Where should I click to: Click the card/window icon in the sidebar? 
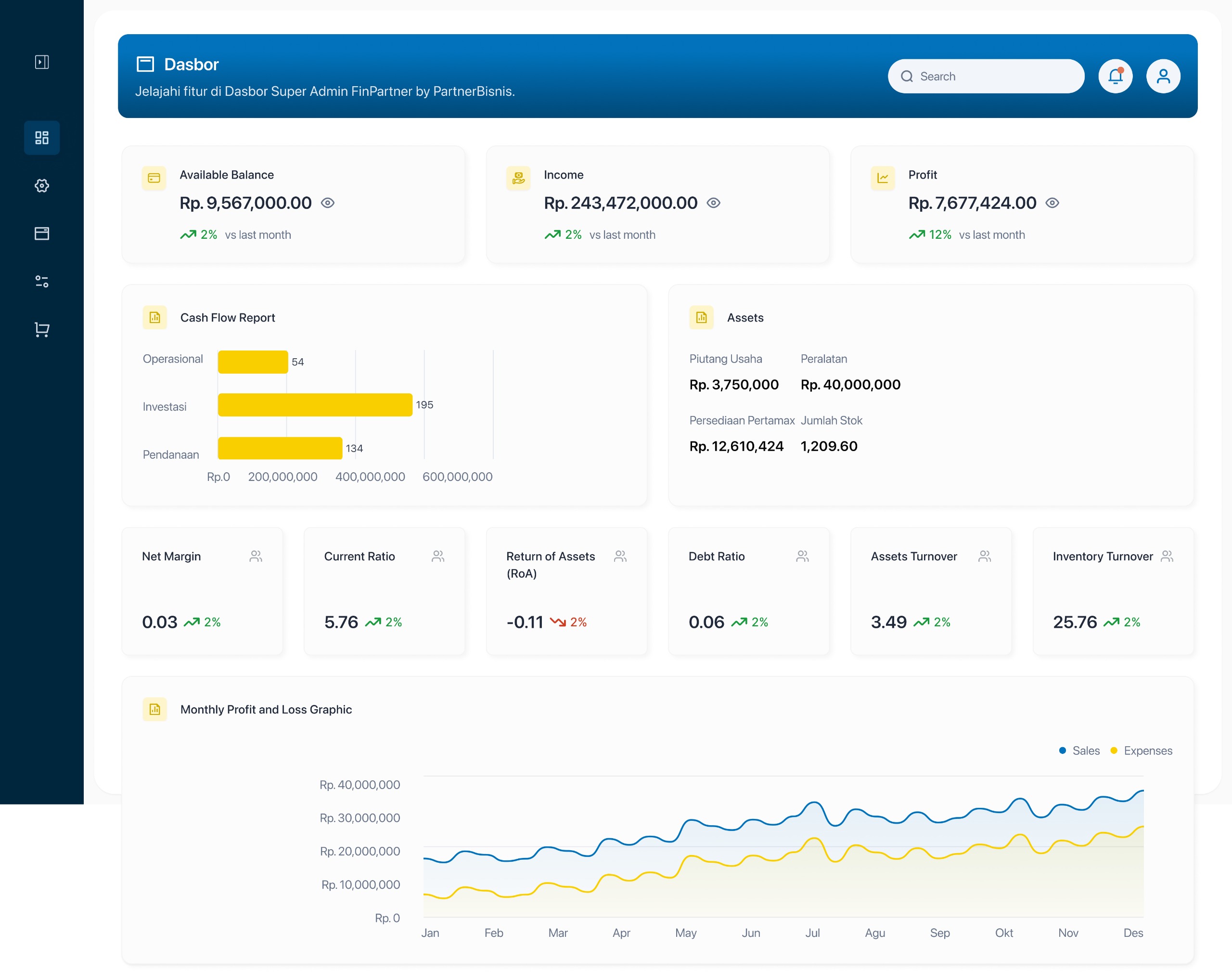point(41,233)
